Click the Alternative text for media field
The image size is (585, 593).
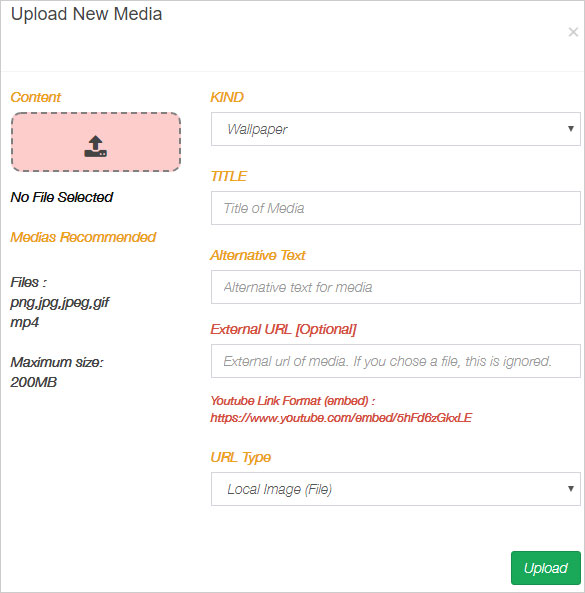[396, 287]
